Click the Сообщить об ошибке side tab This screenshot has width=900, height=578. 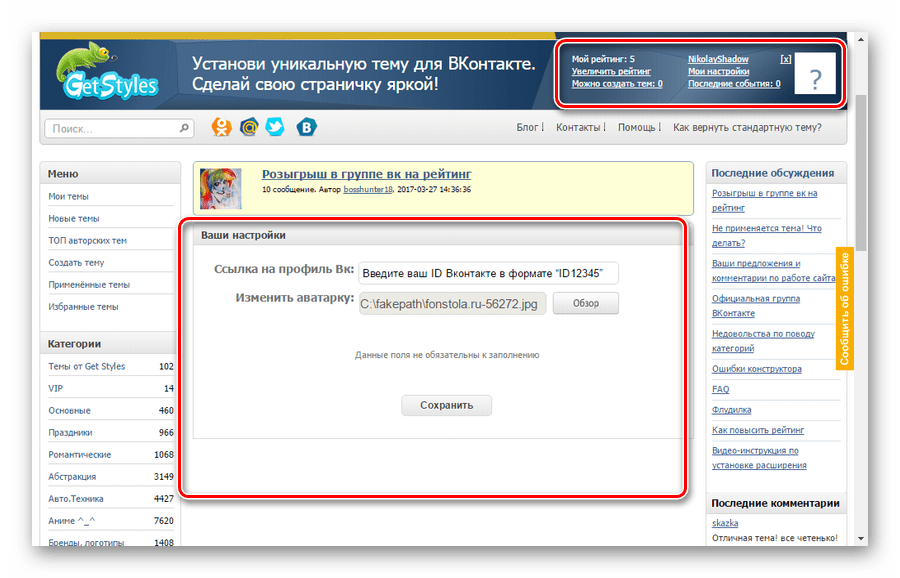pyautogui.click(x=844, y=309)
